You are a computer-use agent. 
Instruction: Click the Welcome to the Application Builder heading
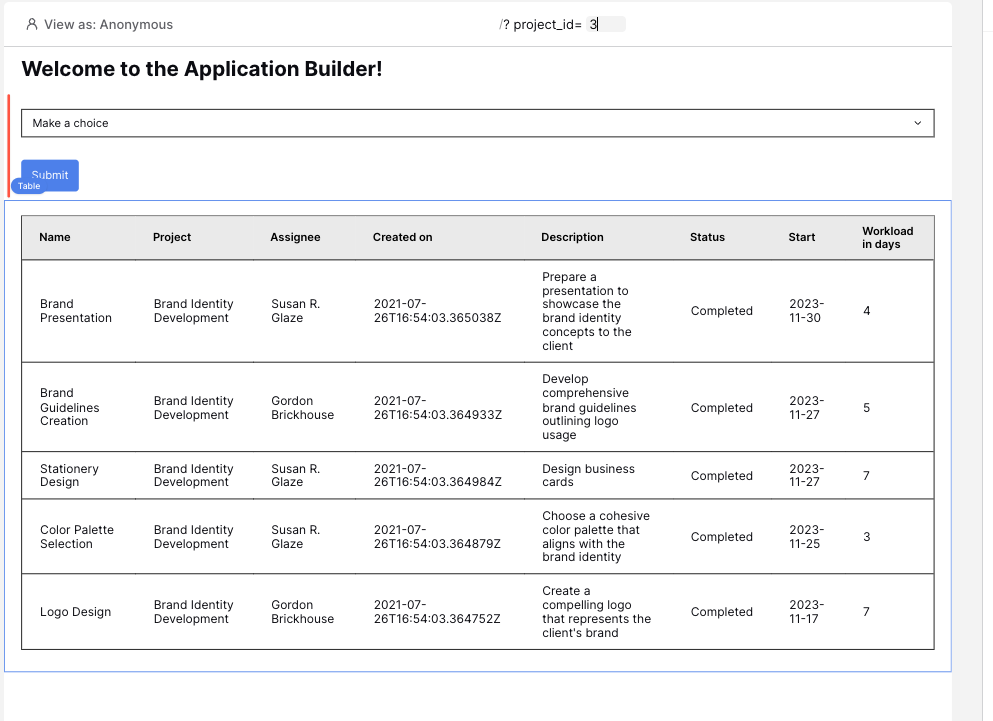pyautogui.click(x=202, y=69)
